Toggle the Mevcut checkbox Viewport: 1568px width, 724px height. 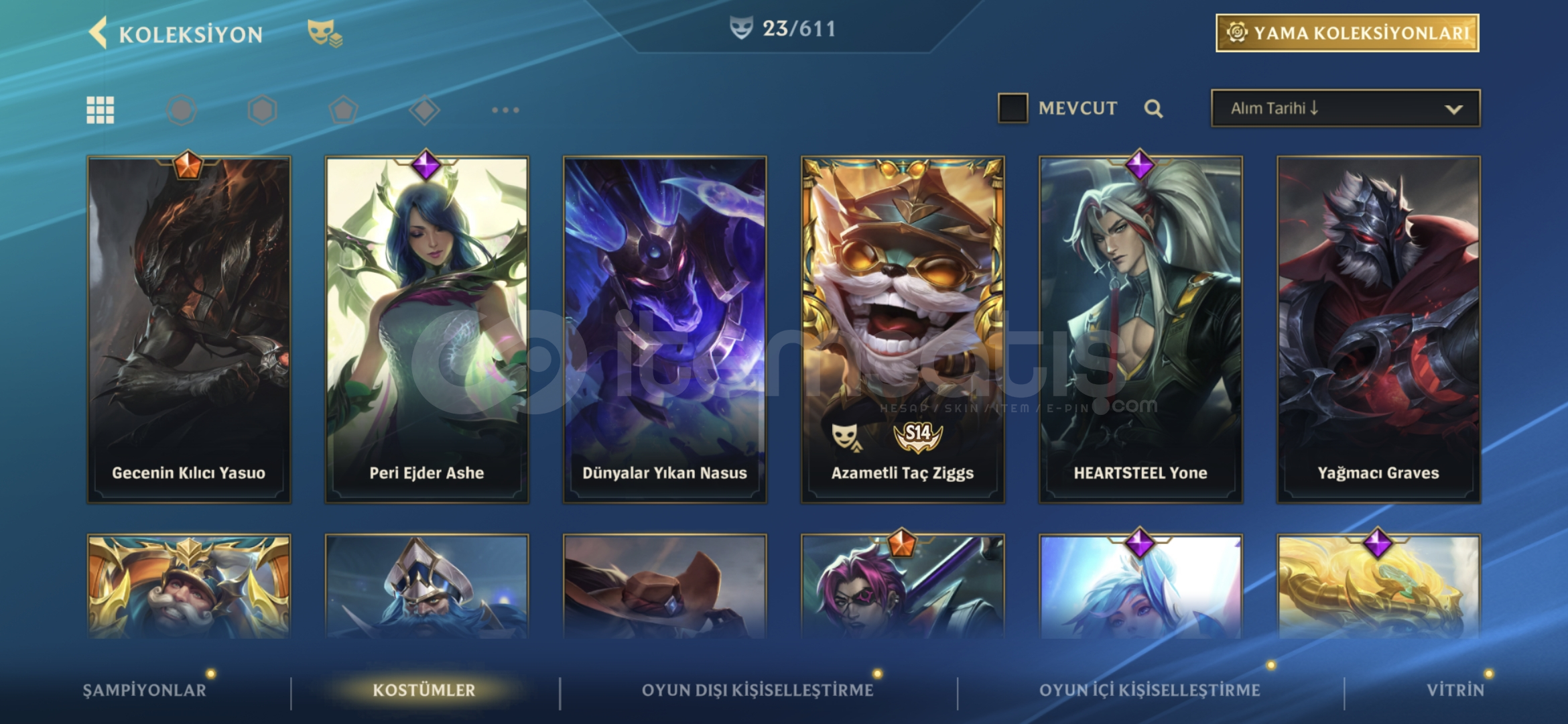pos(1012,108)
